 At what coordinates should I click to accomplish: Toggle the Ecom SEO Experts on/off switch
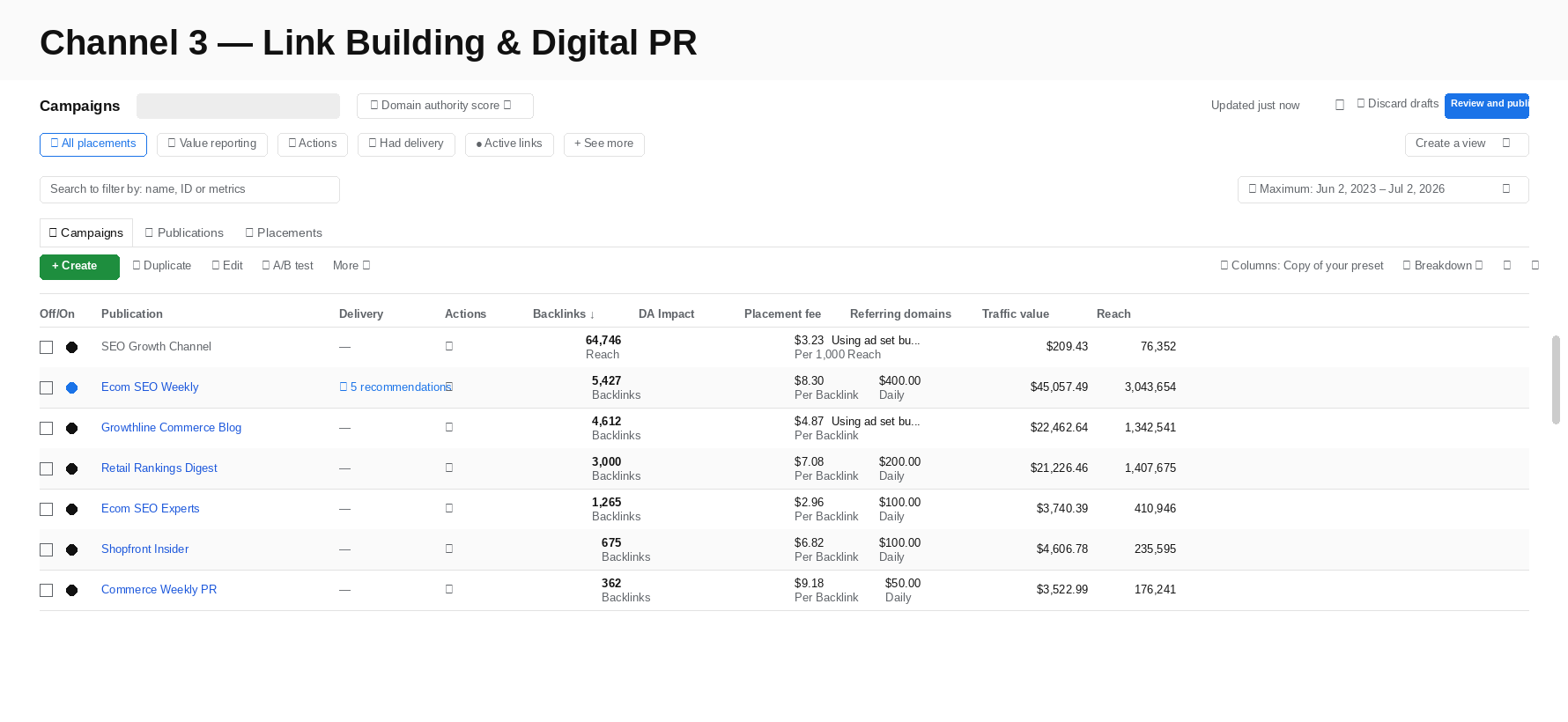[x=72, y=510]
